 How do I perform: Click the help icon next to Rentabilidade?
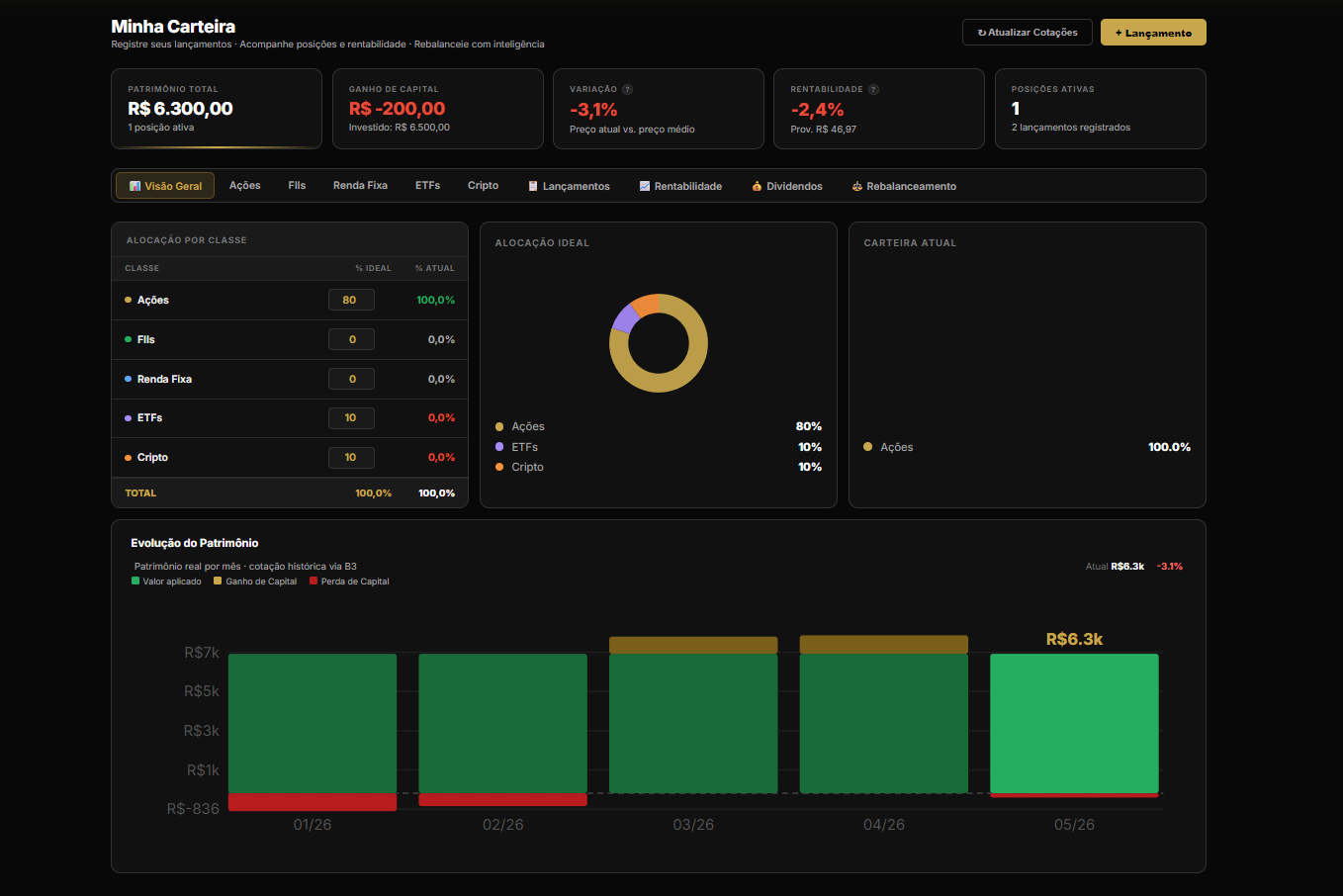873,89
